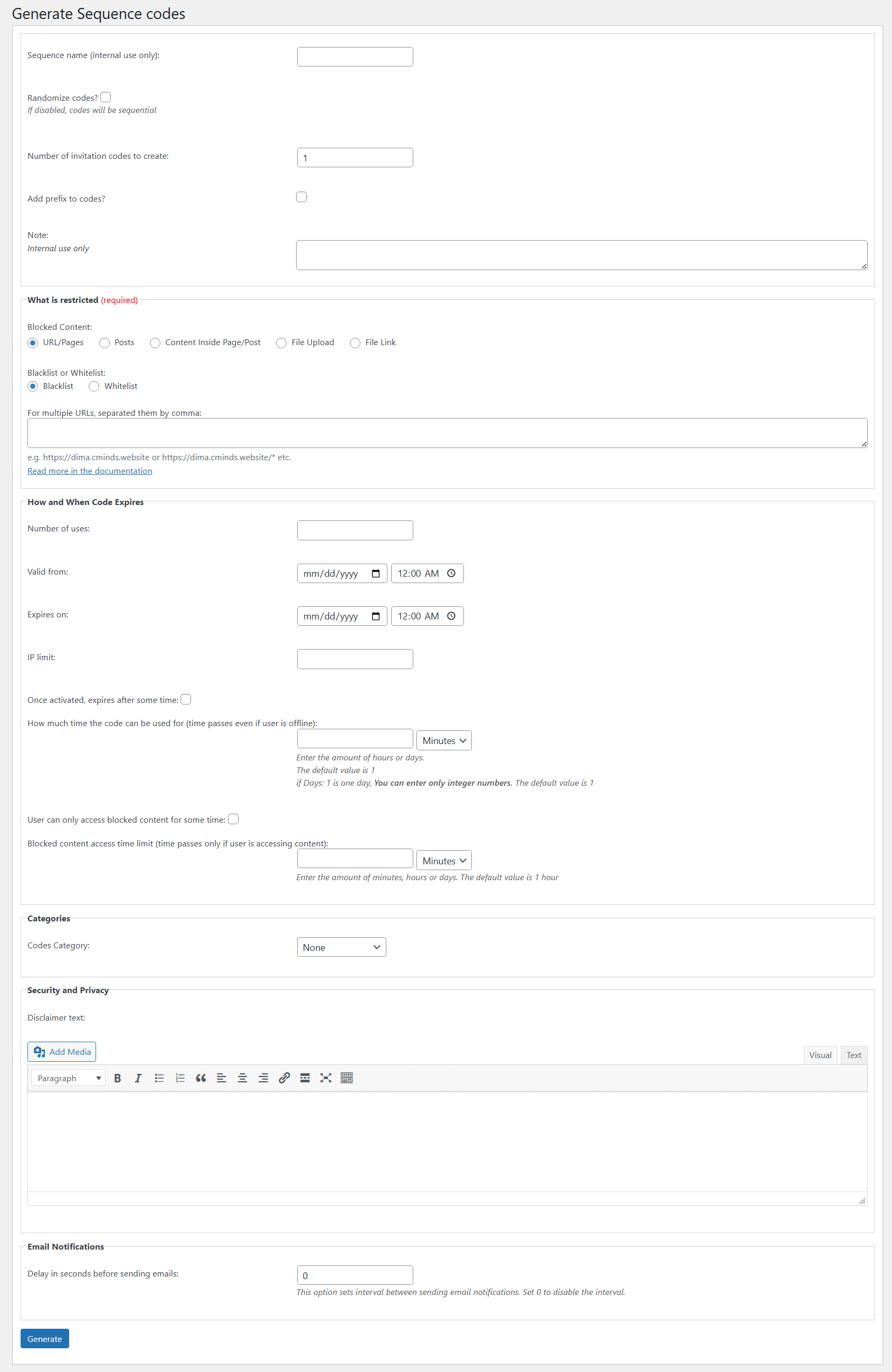Add a blockquote in the editor
Screen dimensions: 892x1372
coord(201,1078)
